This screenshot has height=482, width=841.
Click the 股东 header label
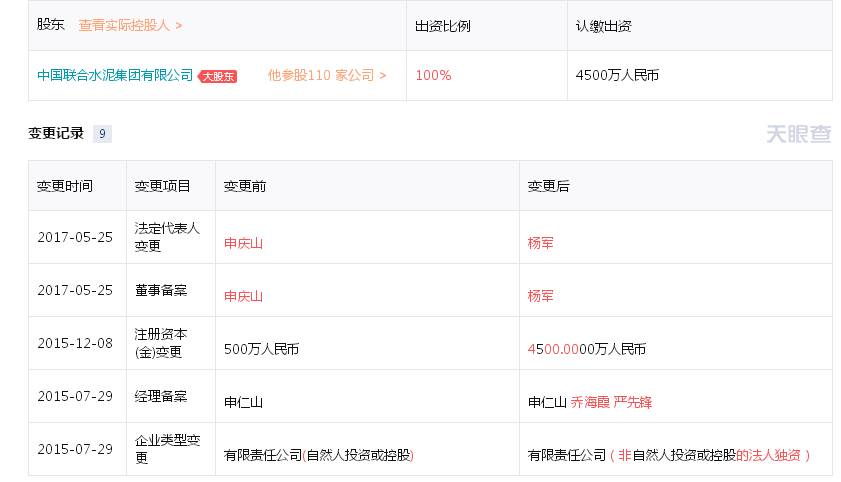pyautogui.click(x=50, y=25)
